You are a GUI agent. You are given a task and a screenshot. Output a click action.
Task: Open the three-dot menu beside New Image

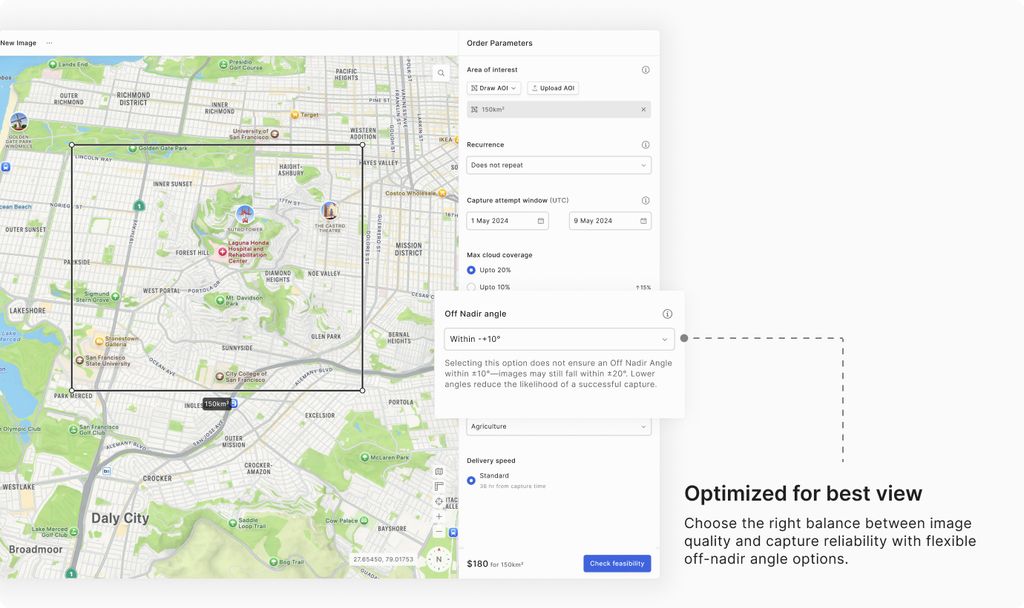click(49, 43)
